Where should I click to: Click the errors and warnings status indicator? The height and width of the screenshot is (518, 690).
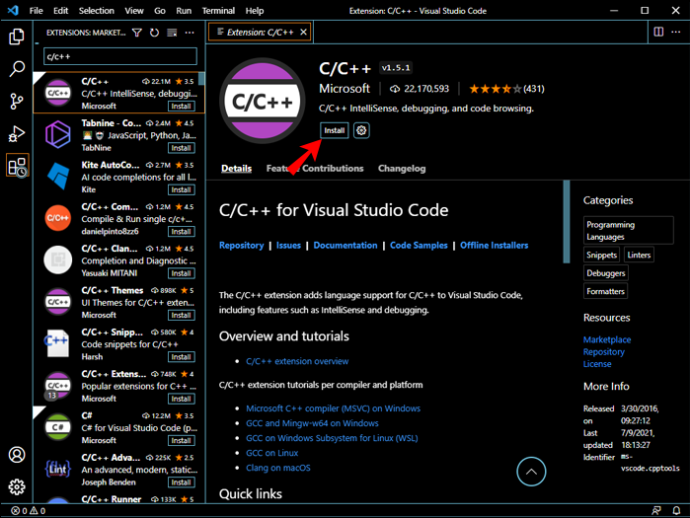click(28, 511)
